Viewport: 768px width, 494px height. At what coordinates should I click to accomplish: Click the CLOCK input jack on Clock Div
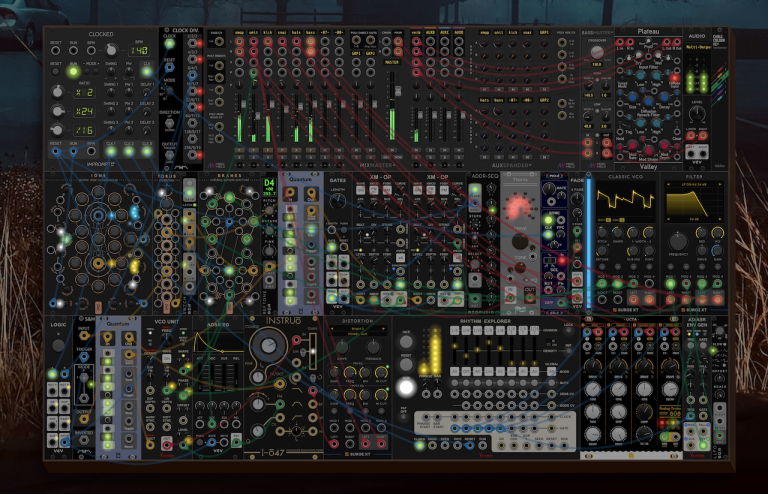[x=169, y=44]
